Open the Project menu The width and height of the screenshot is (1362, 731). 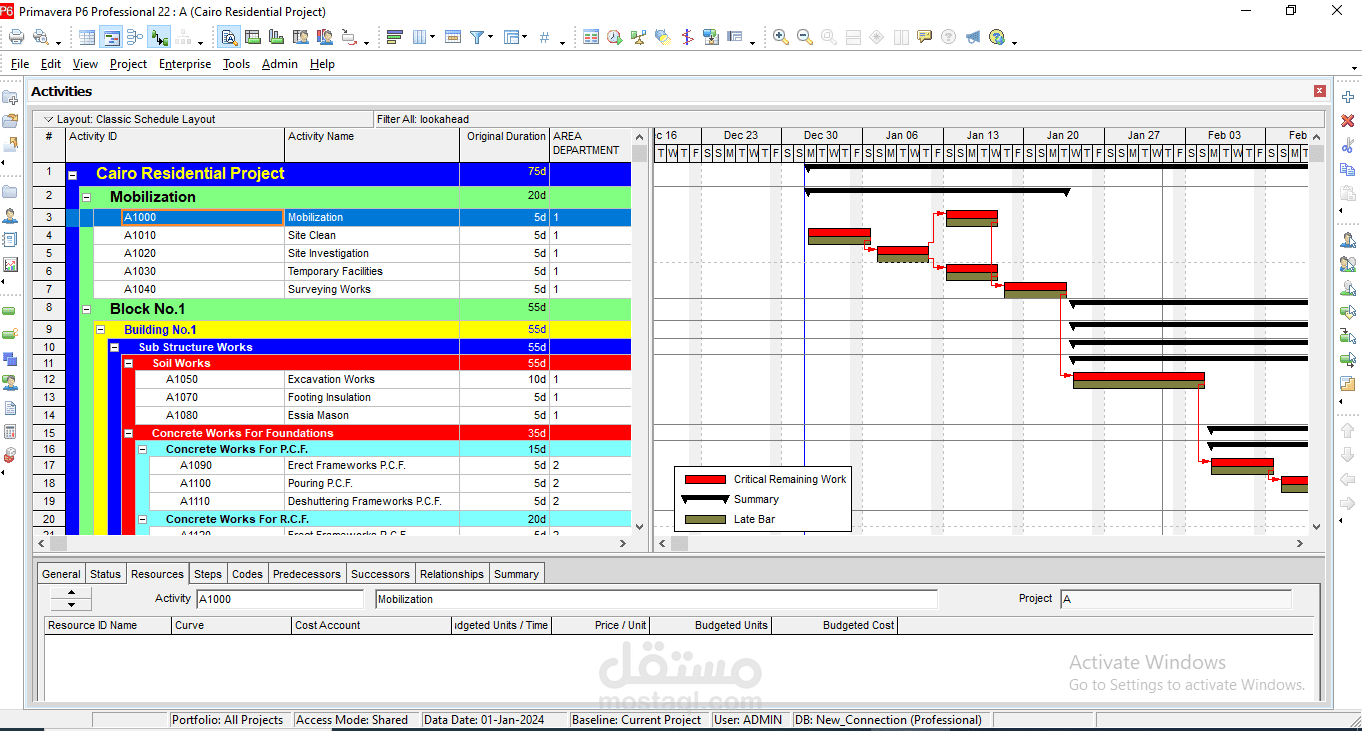tap(128, 64)
